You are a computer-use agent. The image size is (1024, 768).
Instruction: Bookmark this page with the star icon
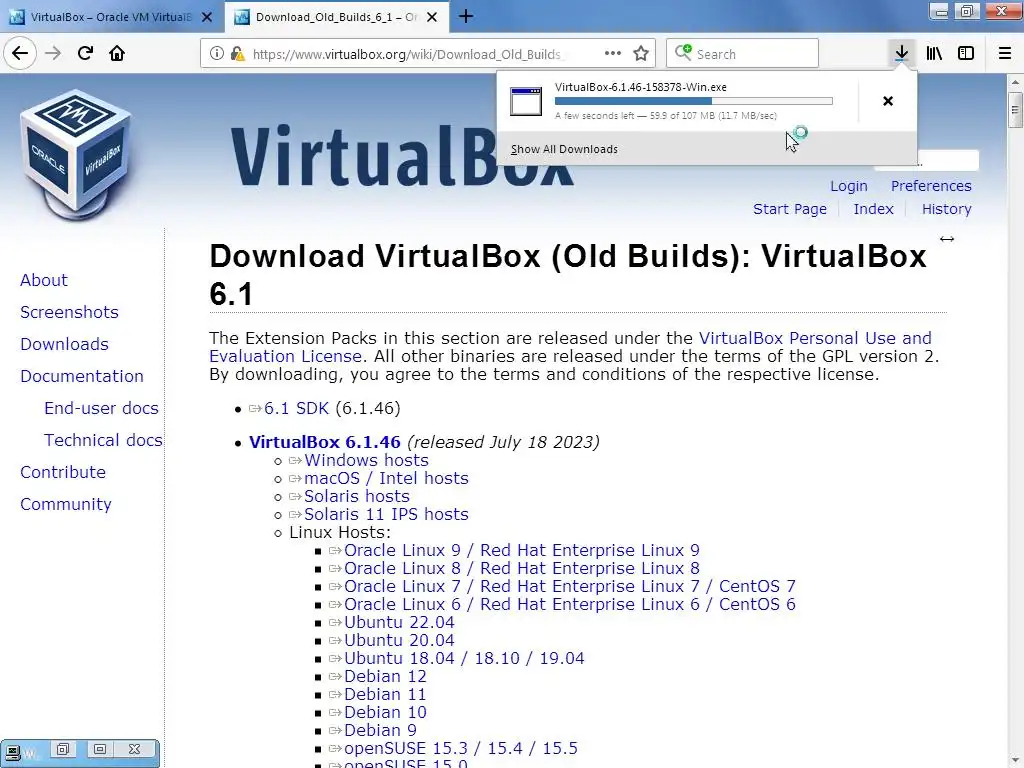tap(641, 54)
